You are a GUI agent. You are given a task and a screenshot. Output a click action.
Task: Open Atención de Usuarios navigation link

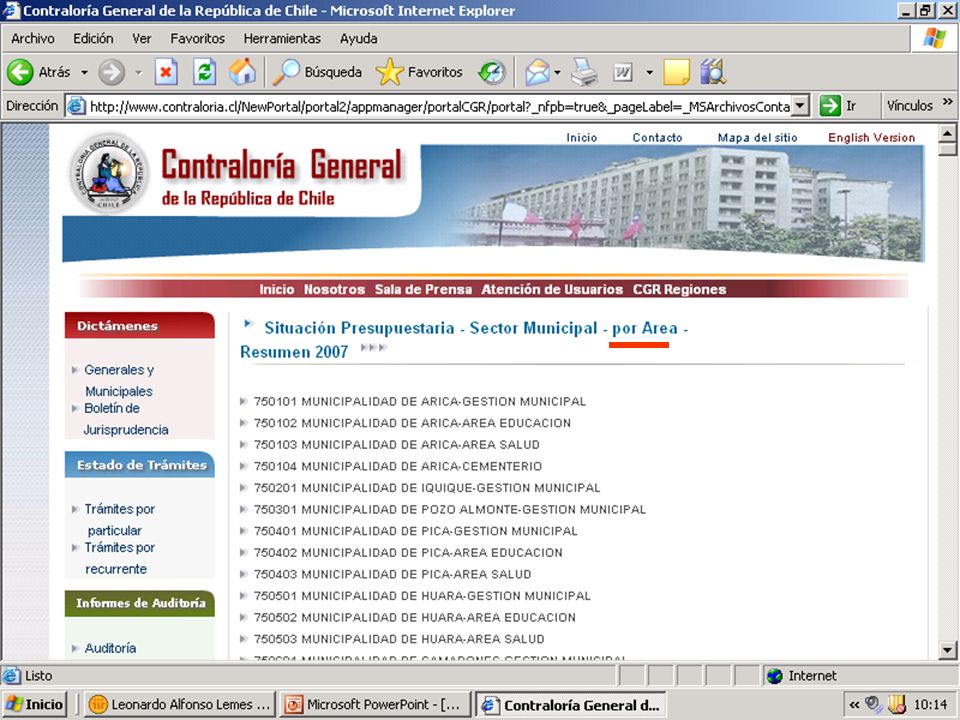click(552, 290)
